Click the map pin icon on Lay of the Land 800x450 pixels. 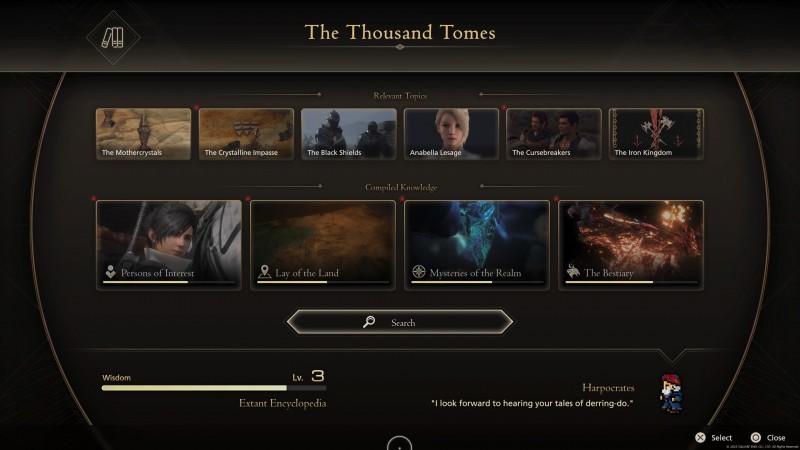264,271
